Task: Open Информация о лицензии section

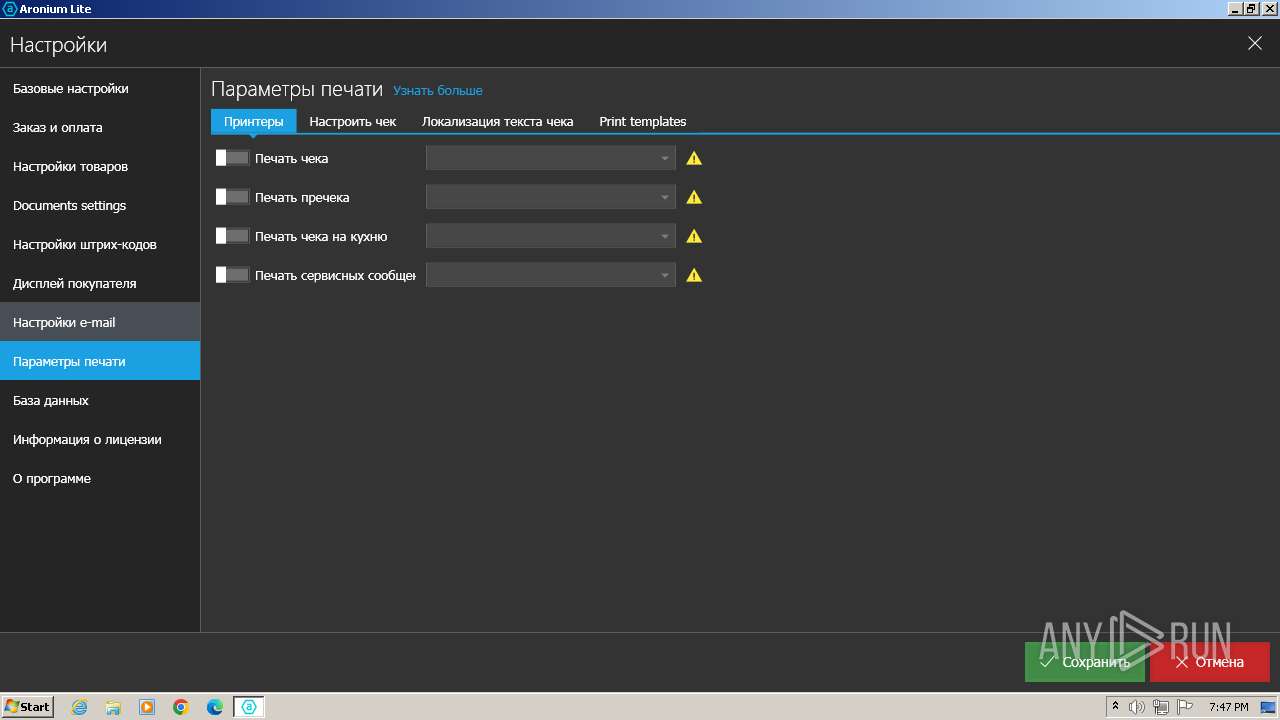Action: (100, 439)
